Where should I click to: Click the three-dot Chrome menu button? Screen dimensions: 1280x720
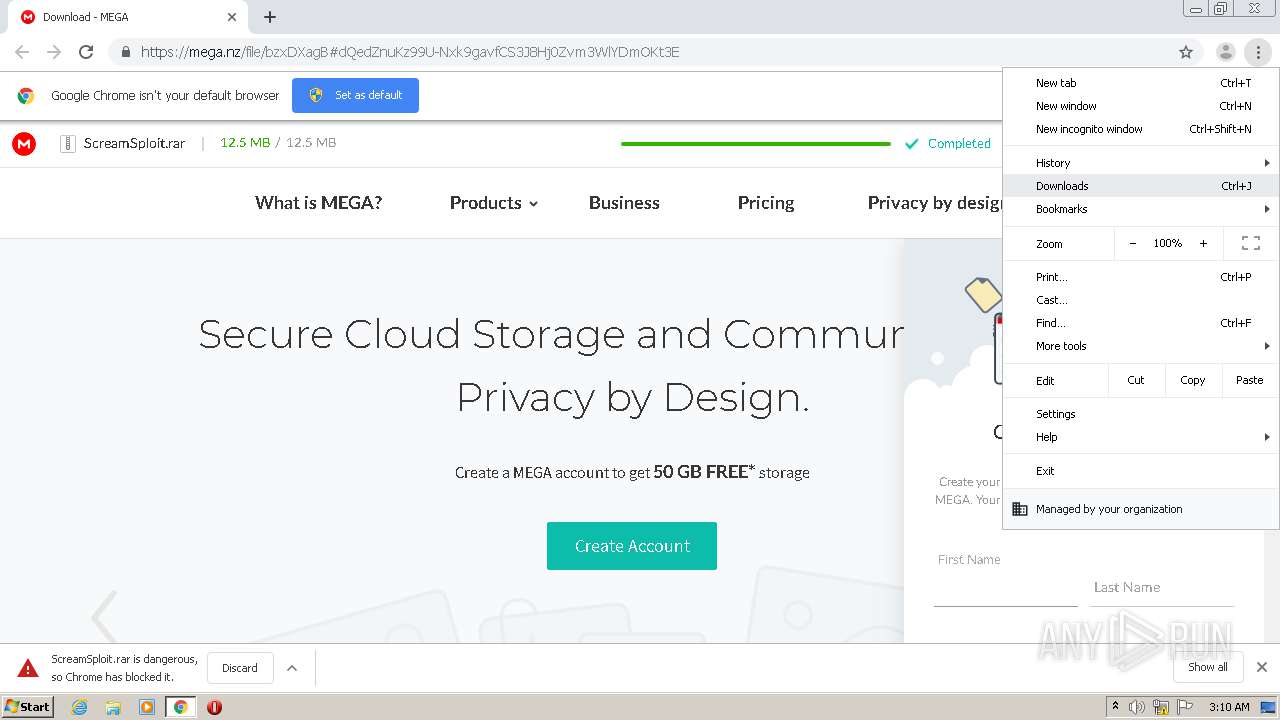point(1258,52)
